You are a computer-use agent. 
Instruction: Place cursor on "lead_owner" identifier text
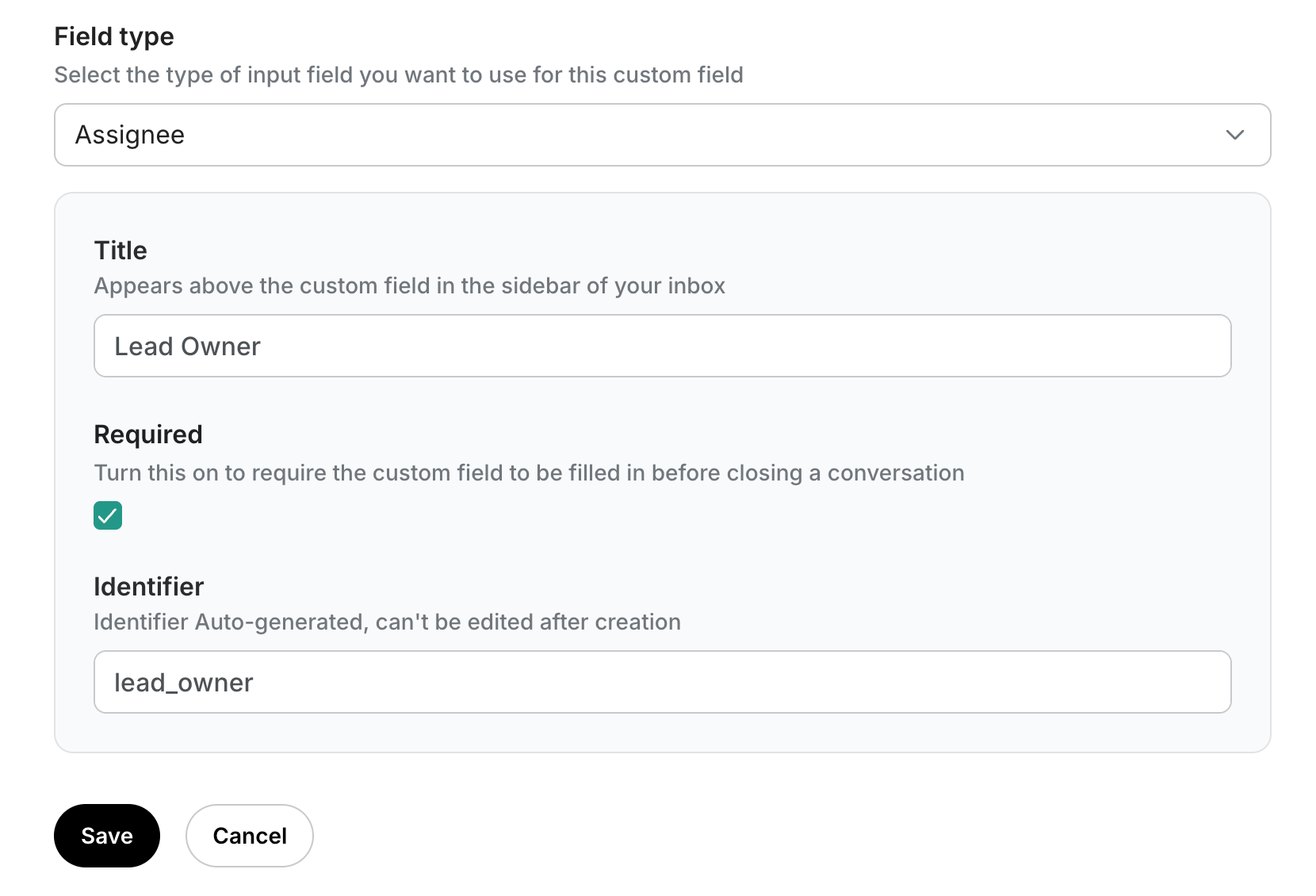[184, 683]
